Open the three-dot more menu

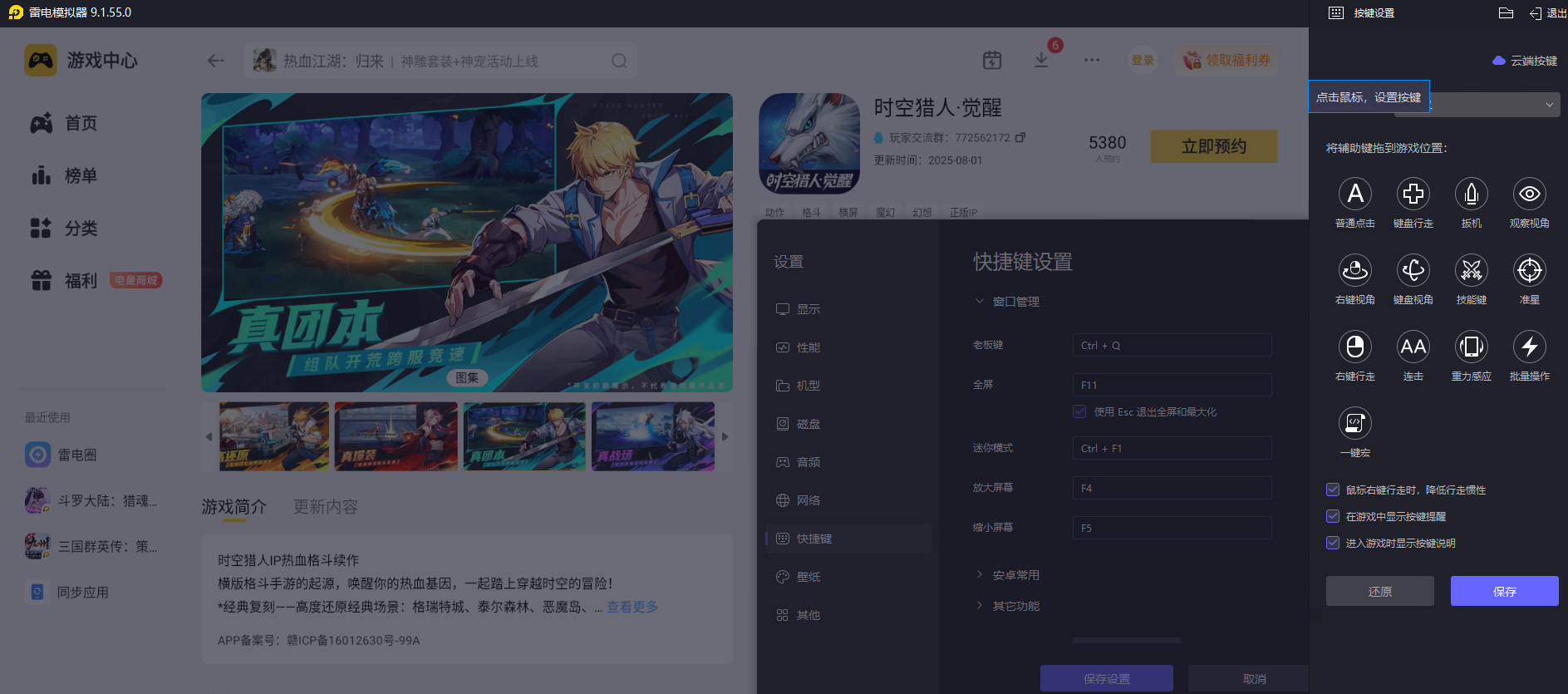[1092, 60]
